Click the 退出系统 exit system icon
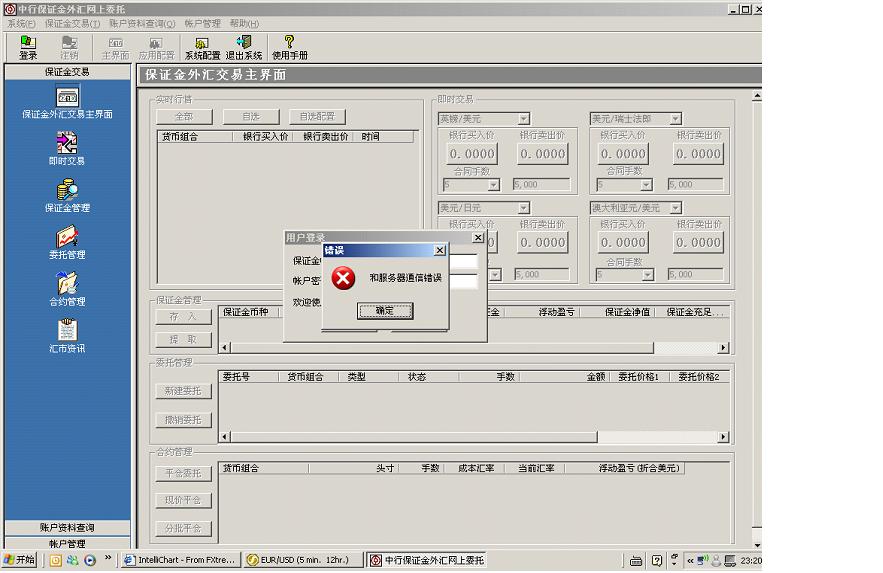 point(243,48)
